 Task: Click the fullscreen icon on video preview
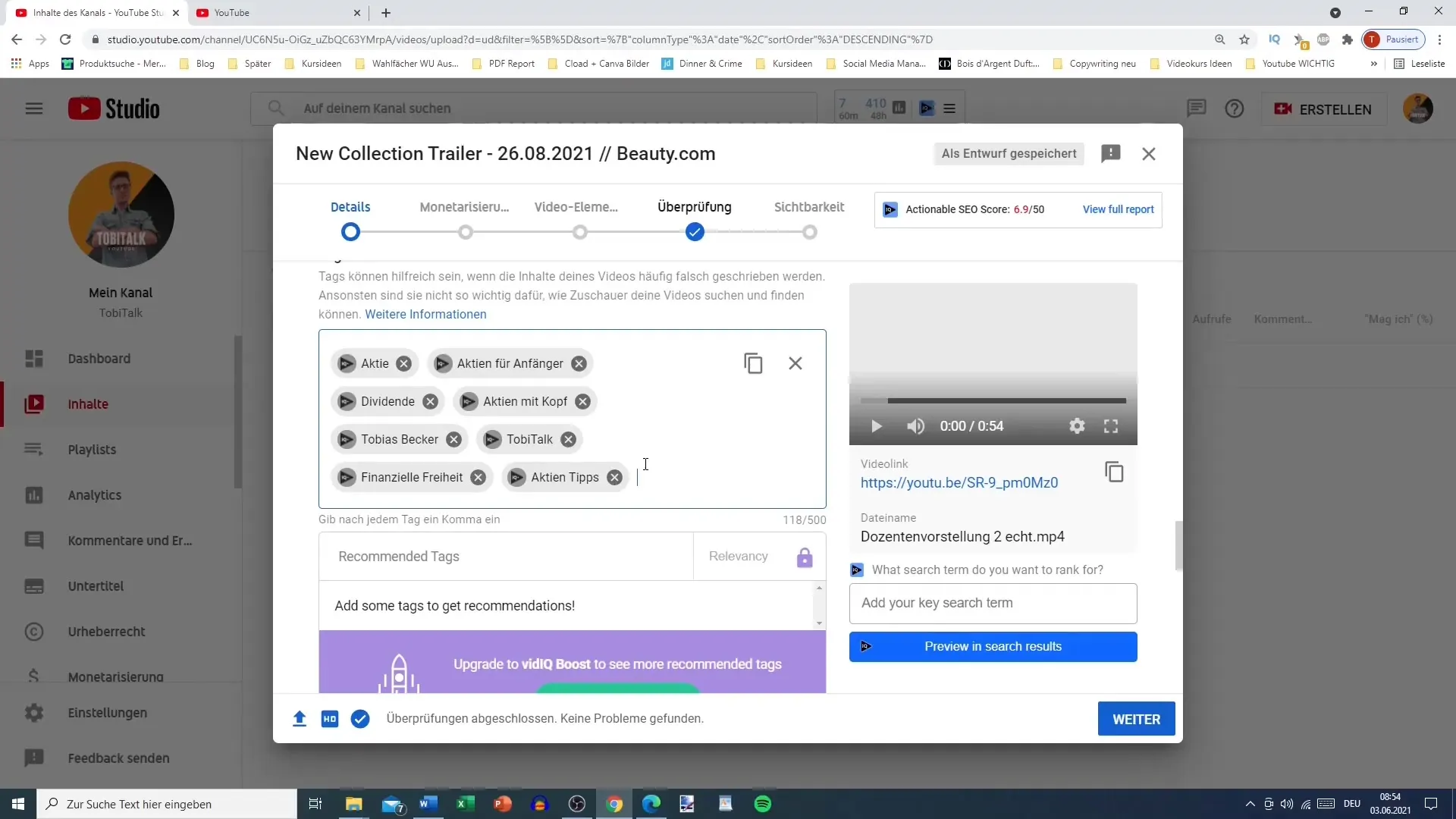[1113, 426]
